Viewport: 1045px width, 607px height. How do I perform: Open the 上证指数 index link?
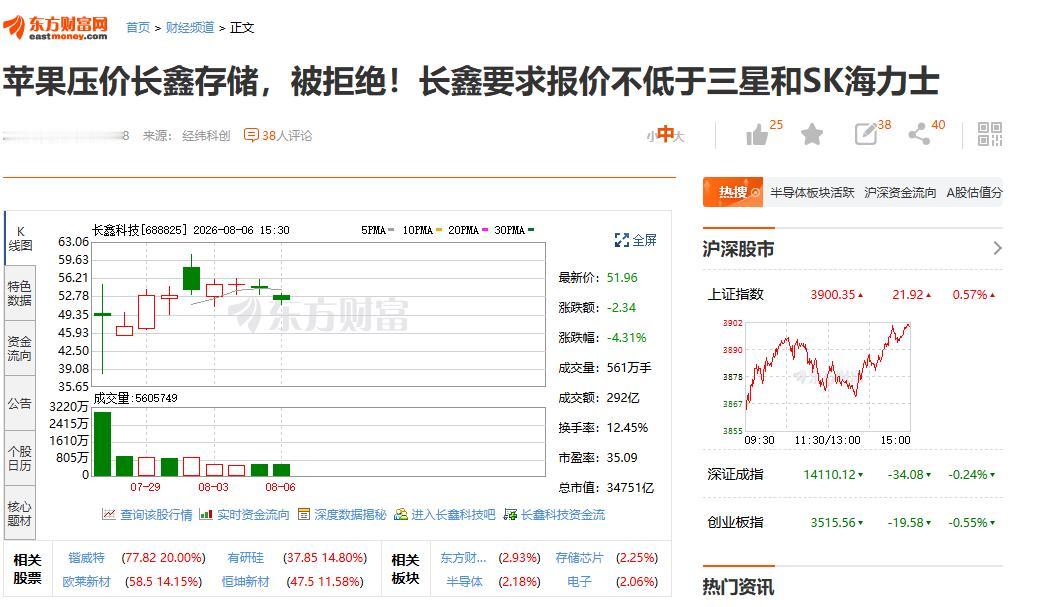[735, 295]
